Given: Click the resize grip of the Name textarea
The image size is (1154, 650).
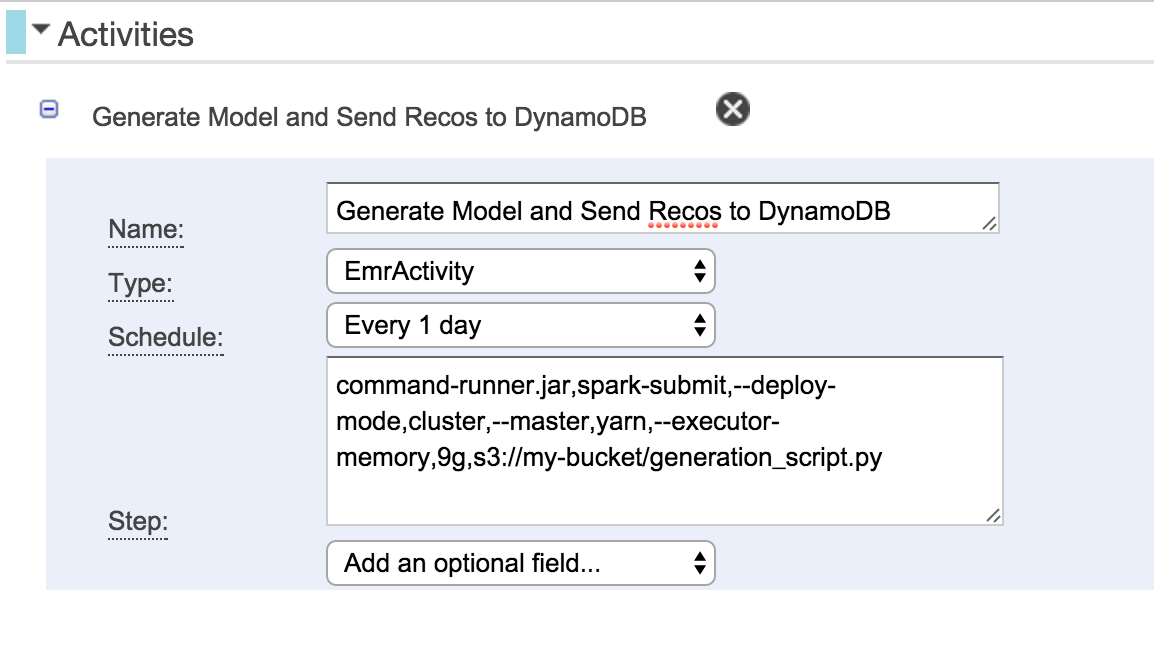Looking at the screenshot, I should pos(991,226).
